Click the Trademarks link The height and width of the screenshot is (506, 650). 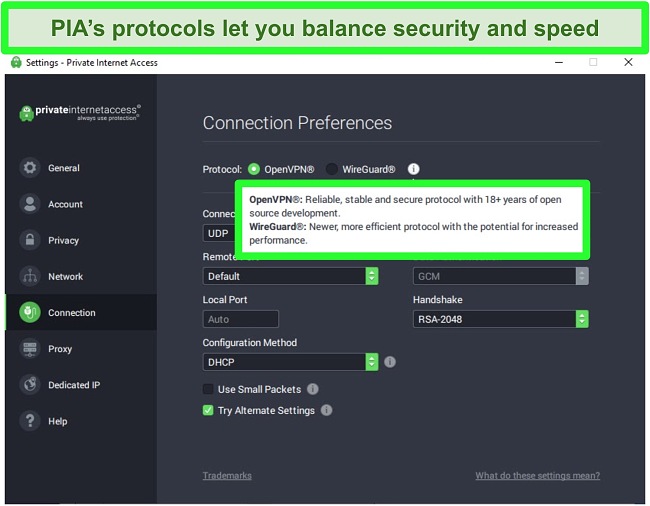[x=227, y=475]
